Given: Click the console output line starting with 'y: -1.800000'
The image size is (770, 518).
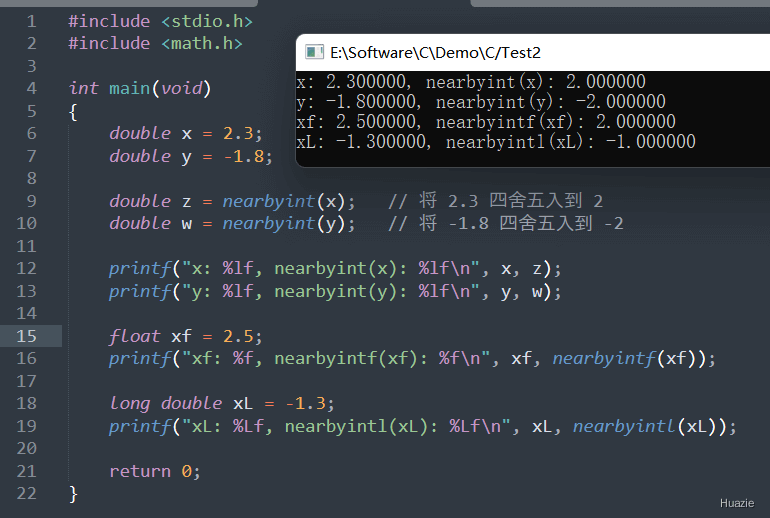Looking at the screenshot, I should [481, 102].
